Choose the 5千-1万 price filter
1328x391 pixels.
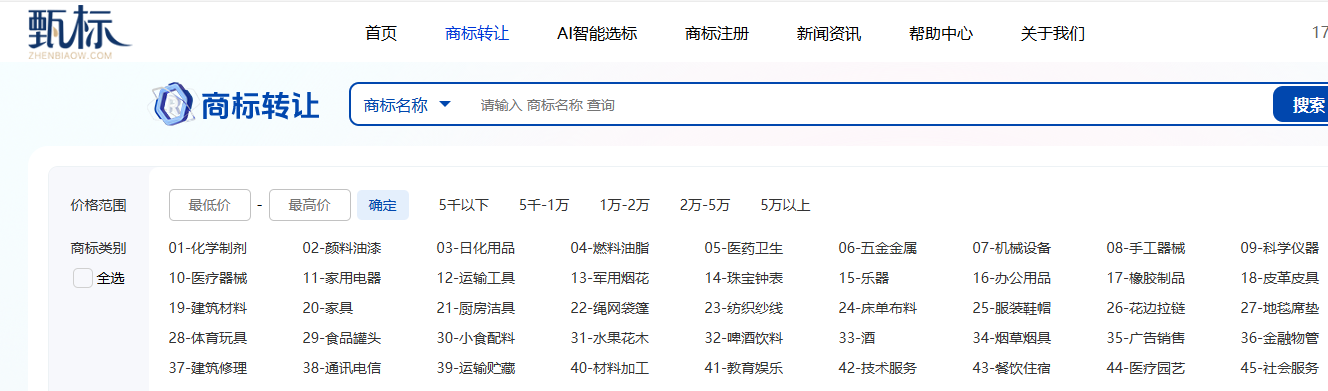point(544,205)
